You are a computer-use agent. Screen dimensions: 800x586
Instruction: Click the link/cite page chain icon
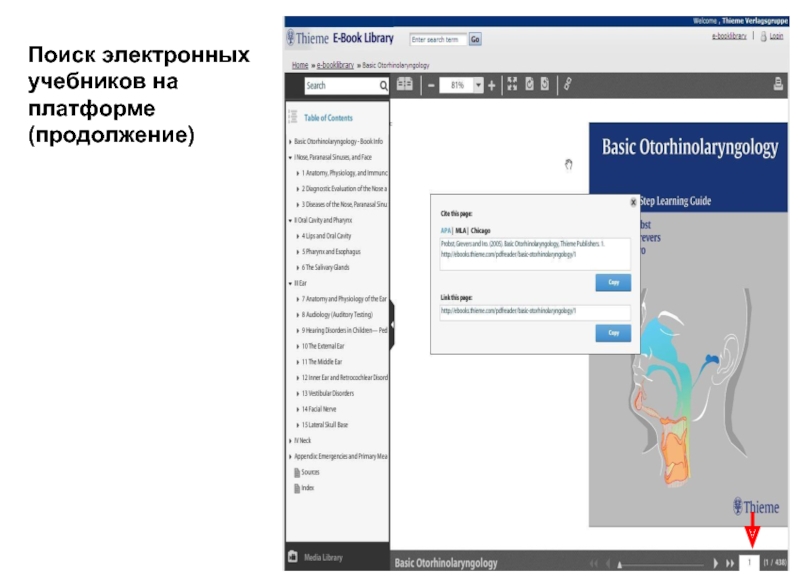pyautogui.click(x=567, y=84)
